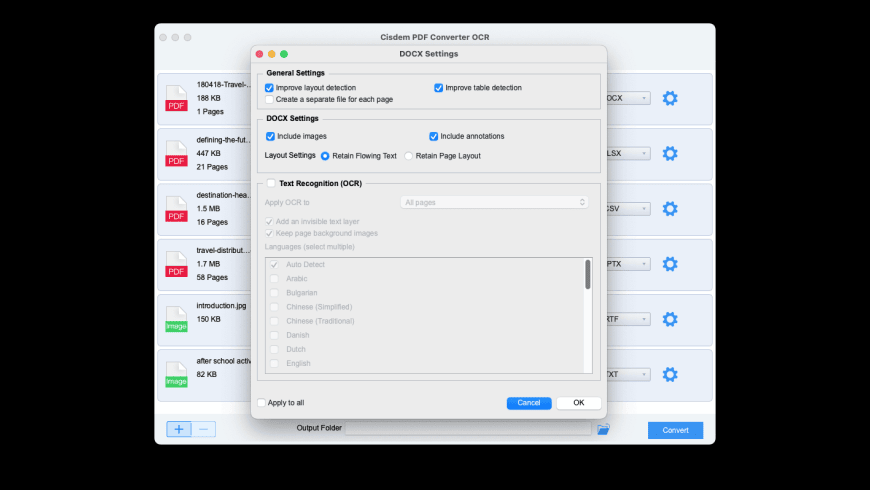The image size is (870, 490).
Task: Click the Convert button
Action: click(675, 430)
